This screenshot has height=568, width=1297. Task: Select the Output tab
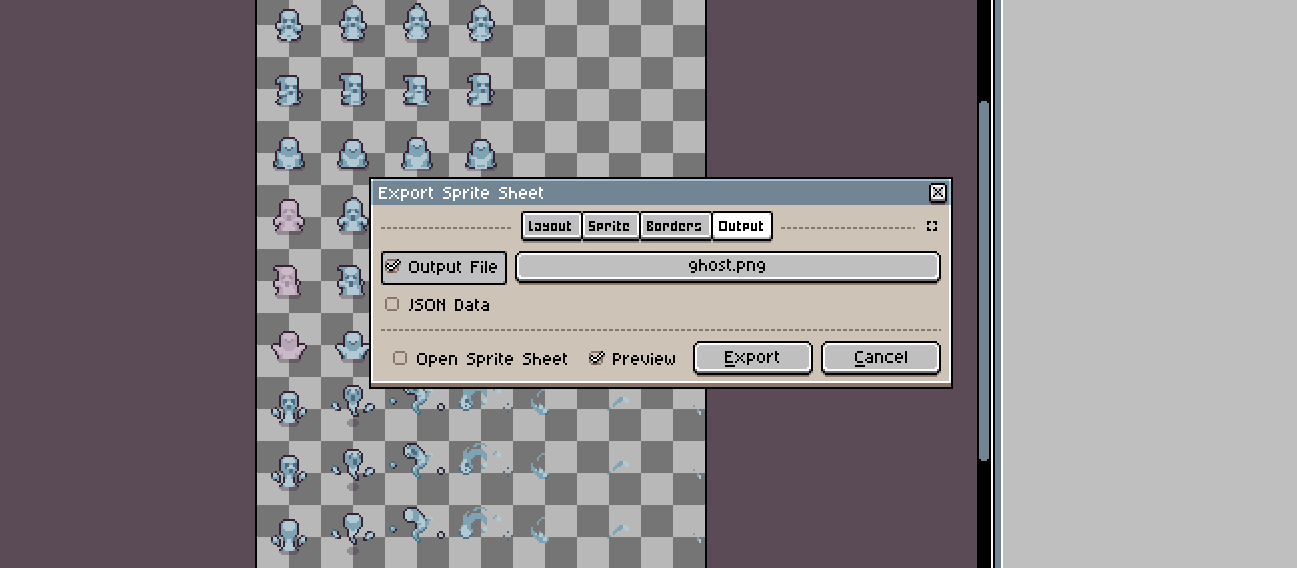pyautogui.click(x=741, y=226)
